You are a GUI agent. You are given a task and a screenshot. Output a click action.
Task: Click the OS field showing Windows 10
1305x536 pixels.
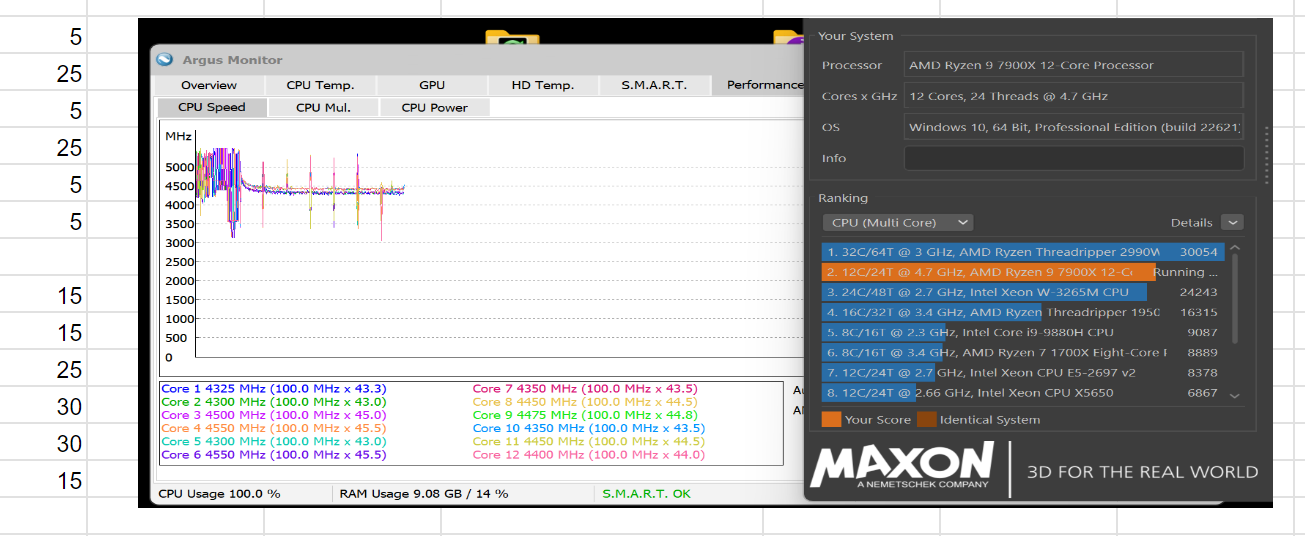point(1074,127)
